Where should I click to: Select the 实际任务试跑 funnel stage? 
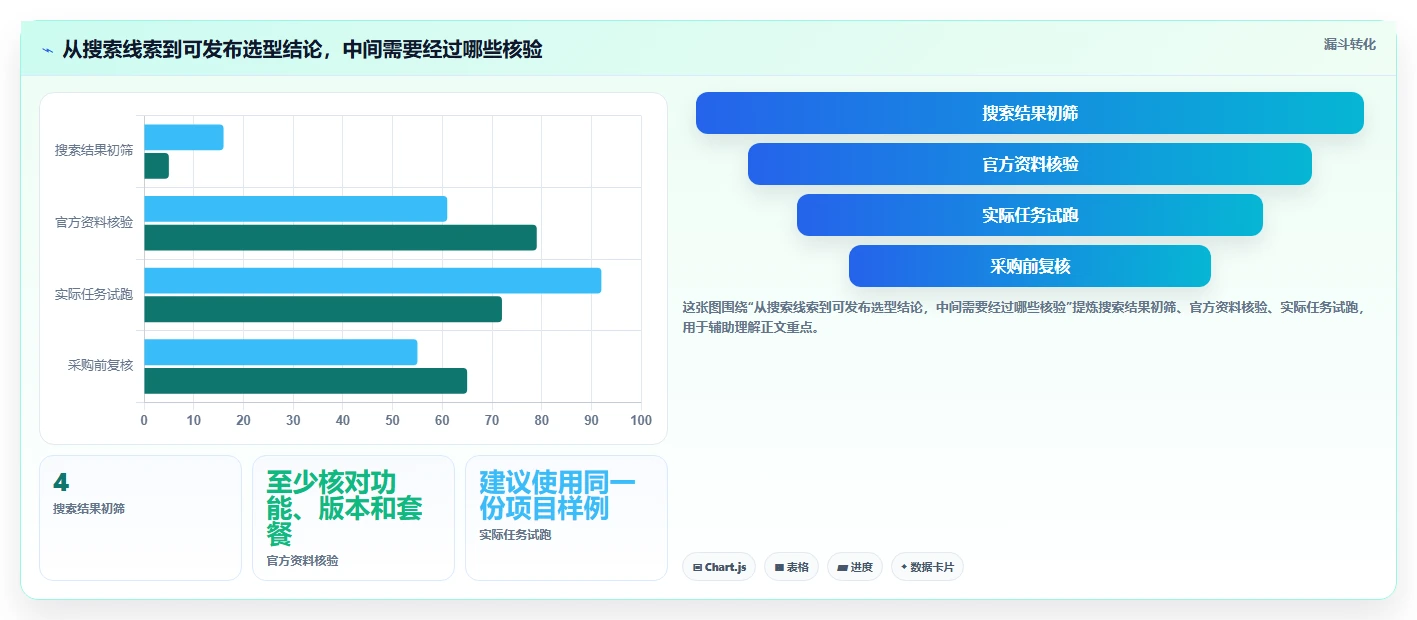(1030, 215)
